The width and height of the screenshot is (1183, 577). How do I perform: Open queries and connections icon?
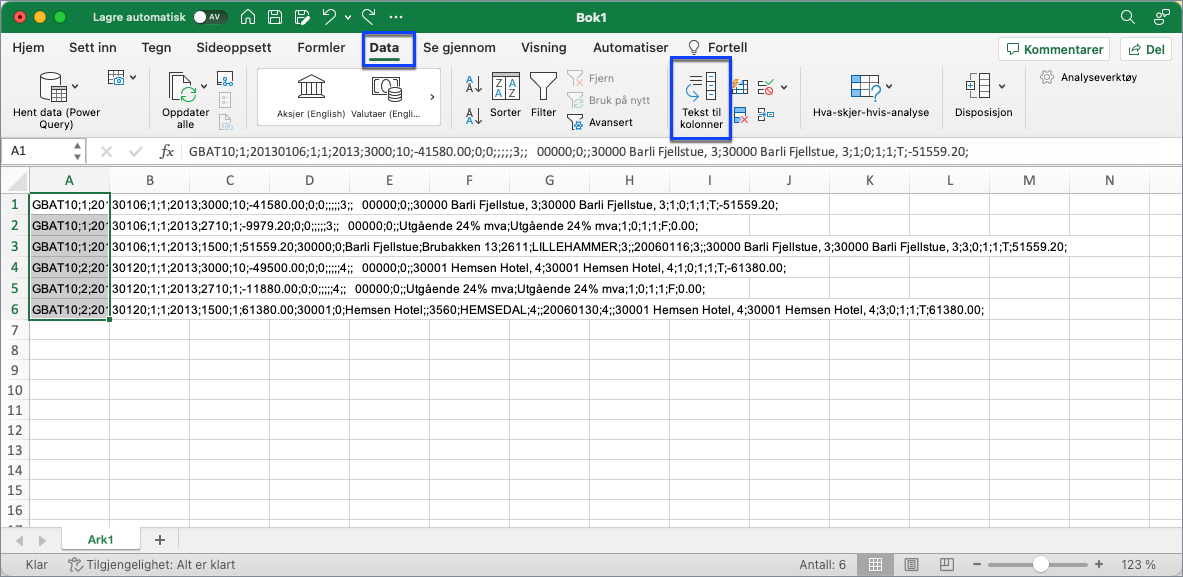225,78
